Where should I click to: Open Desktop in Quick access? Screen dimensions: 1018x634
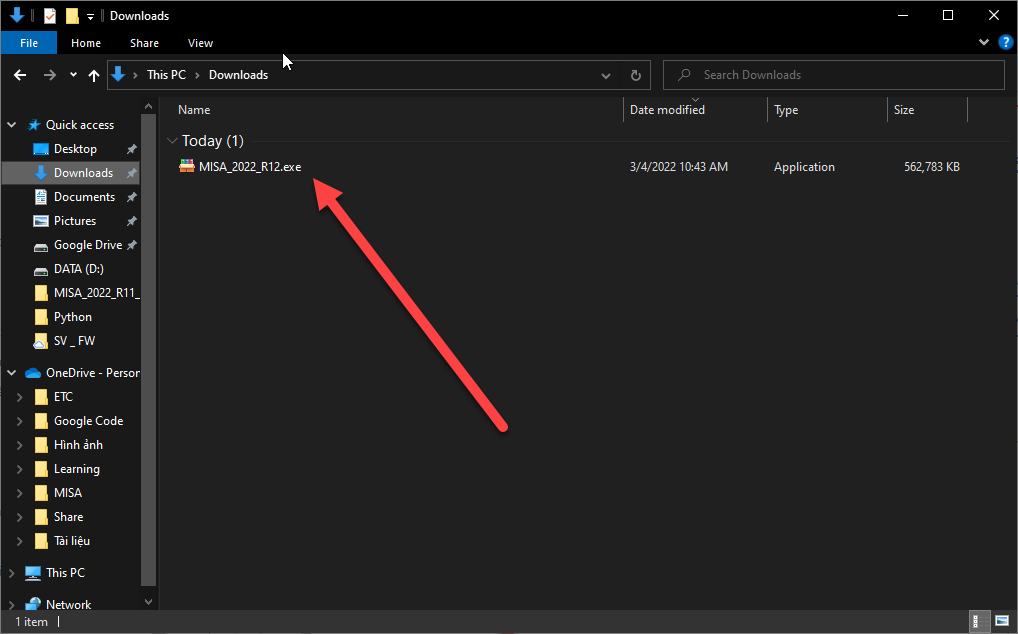[75, 149]
